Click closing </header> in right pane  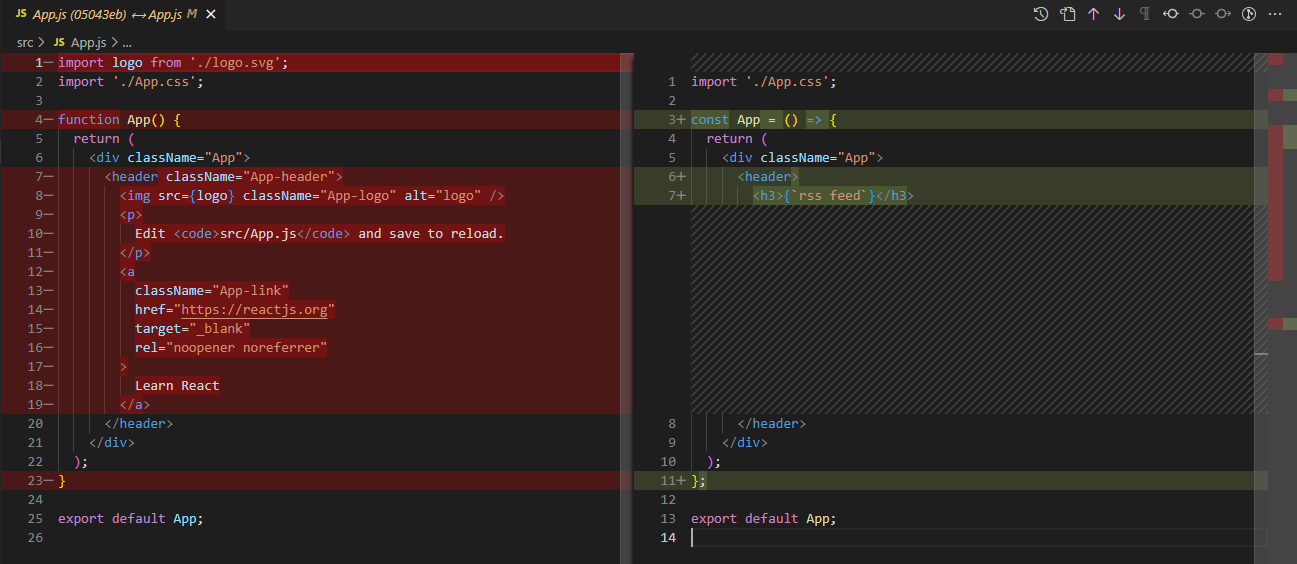[771, 423]
